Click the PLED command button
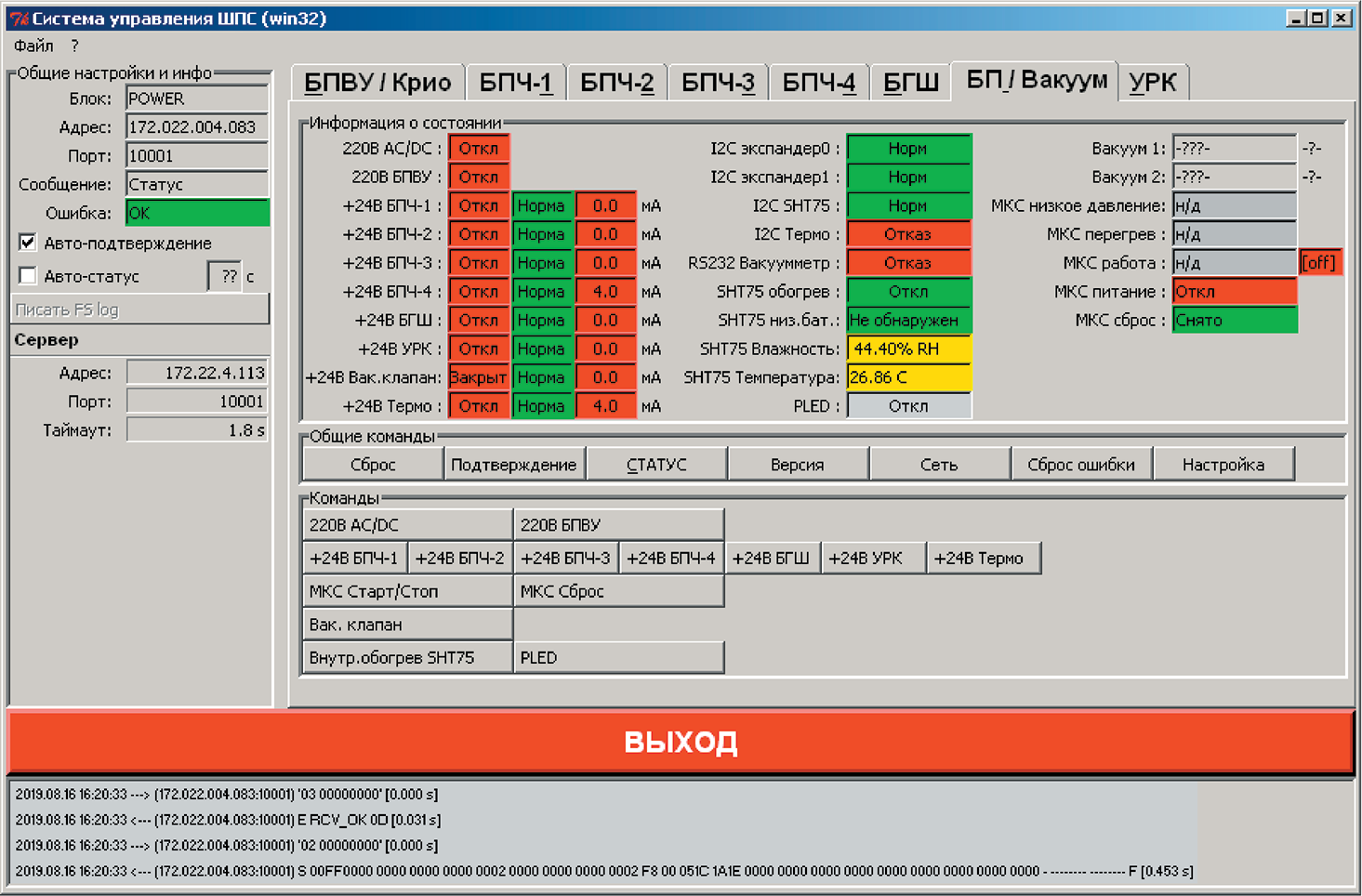 point(618,658)
